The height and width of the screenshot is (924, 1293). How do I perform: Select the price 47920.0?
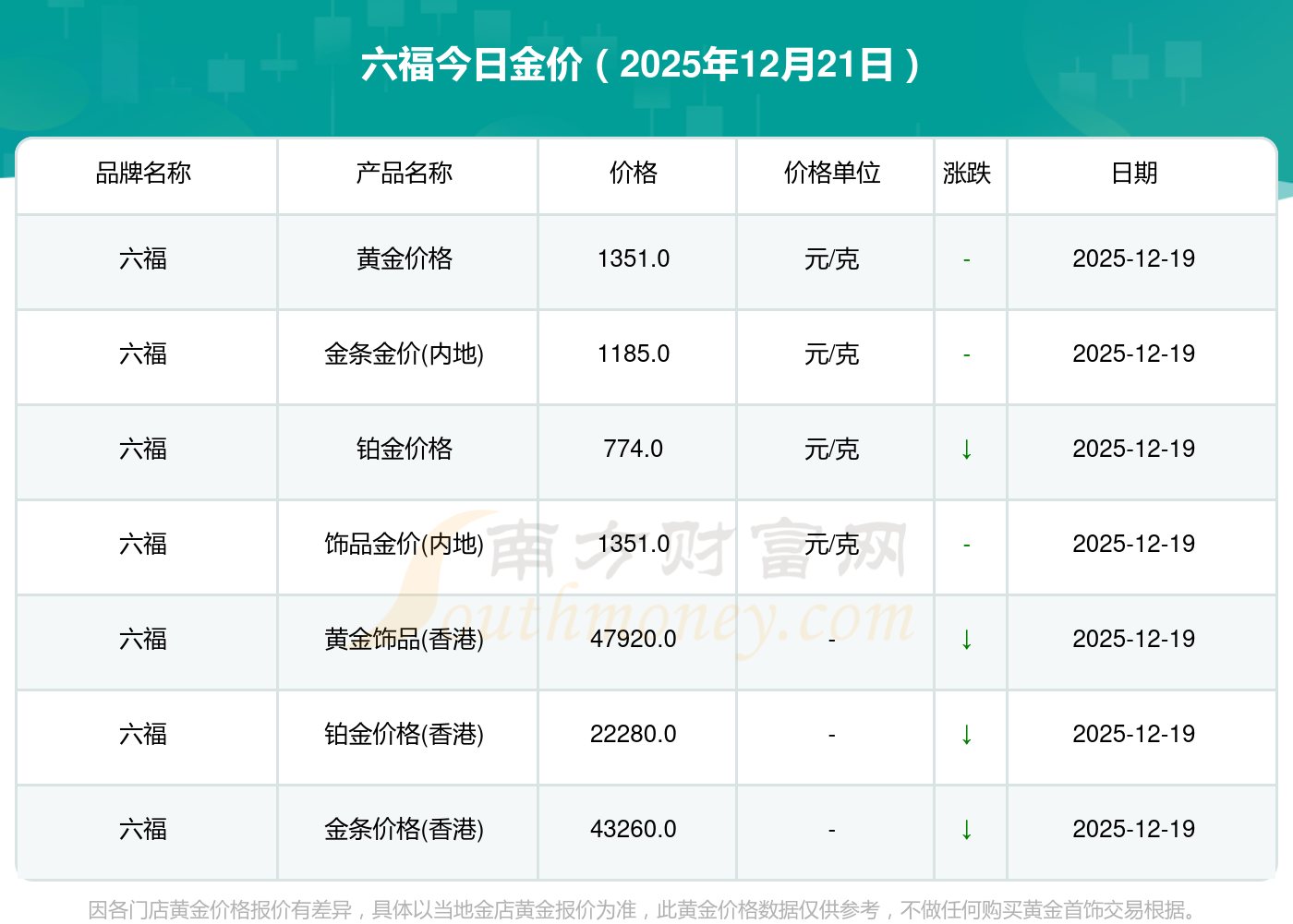(x=634, y=640)
